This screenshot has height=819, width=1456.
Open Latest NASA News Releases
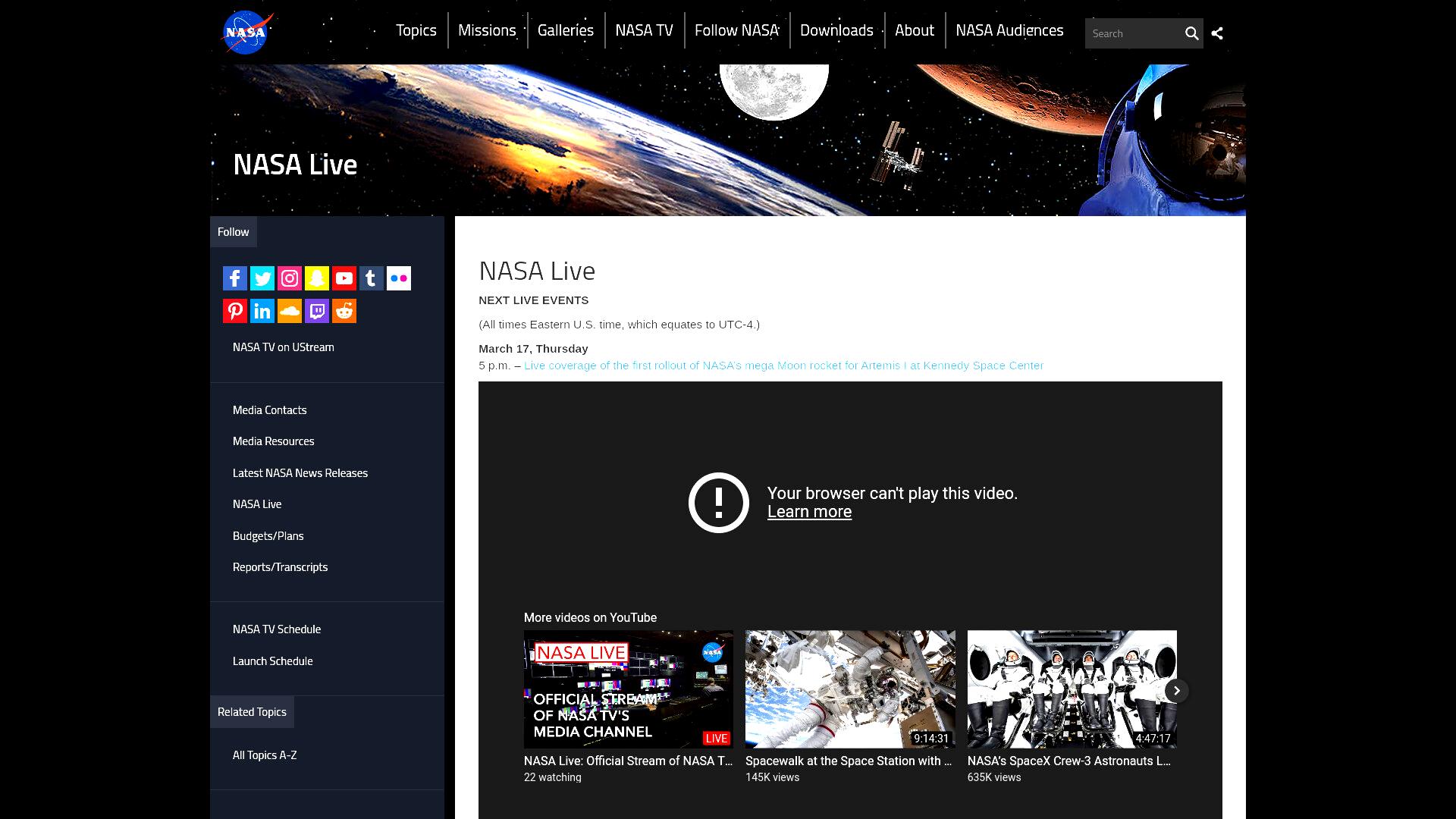click(300, 473)
